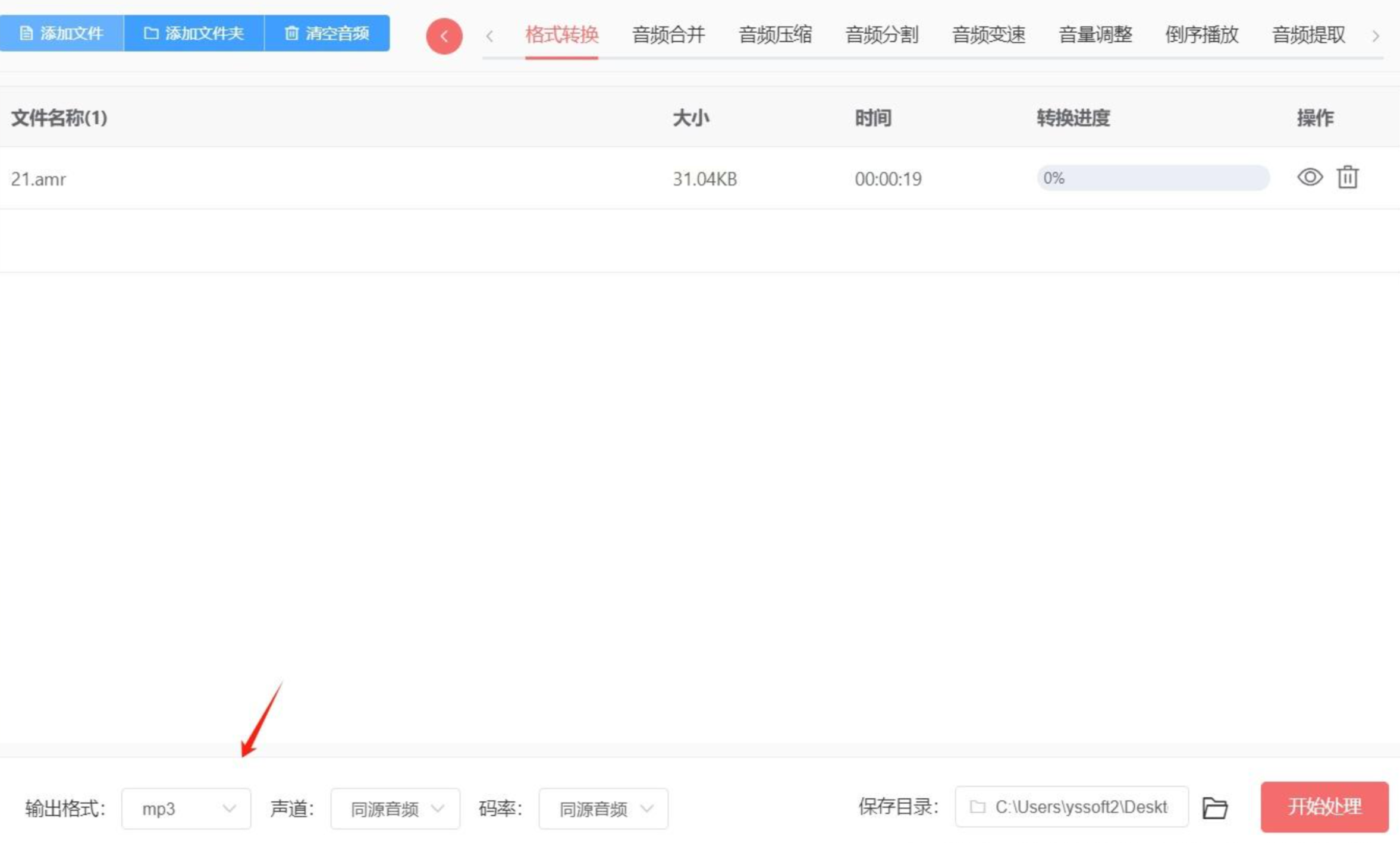Browse save directory with the open-folder icon
The width and height of the screenshot is (1400, 843).
pos(1214,807)
